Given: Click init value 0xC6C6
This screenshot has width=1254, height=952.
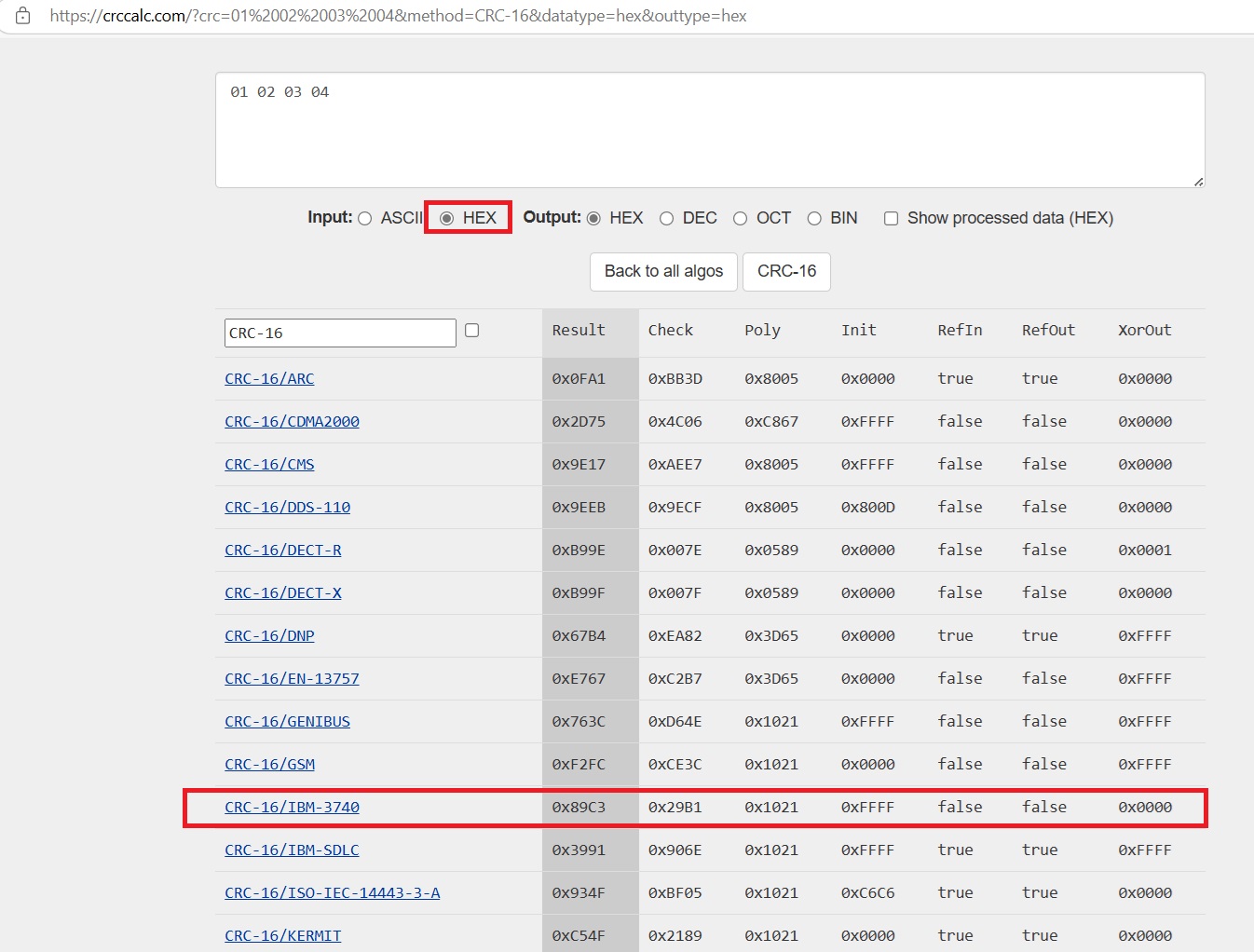Looking at the screenshot, I should click(867, 892).
